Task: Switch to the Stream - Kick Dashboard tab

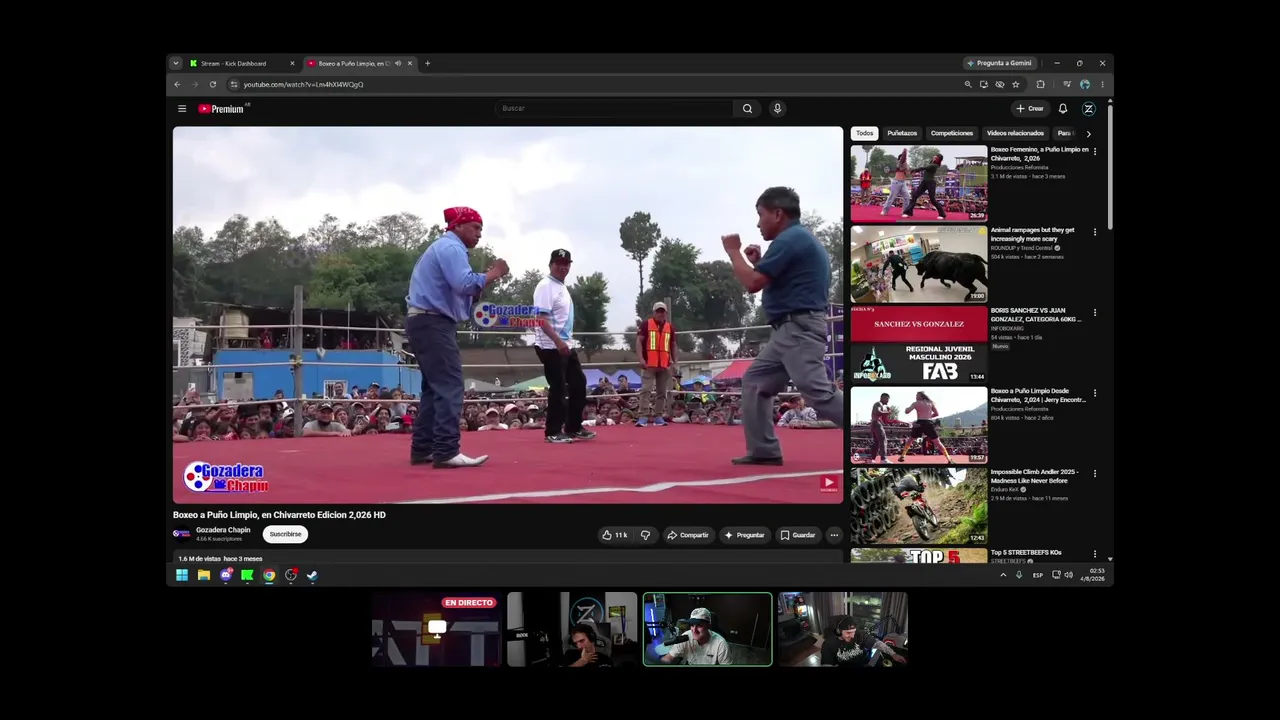Action: click(241, 63)
